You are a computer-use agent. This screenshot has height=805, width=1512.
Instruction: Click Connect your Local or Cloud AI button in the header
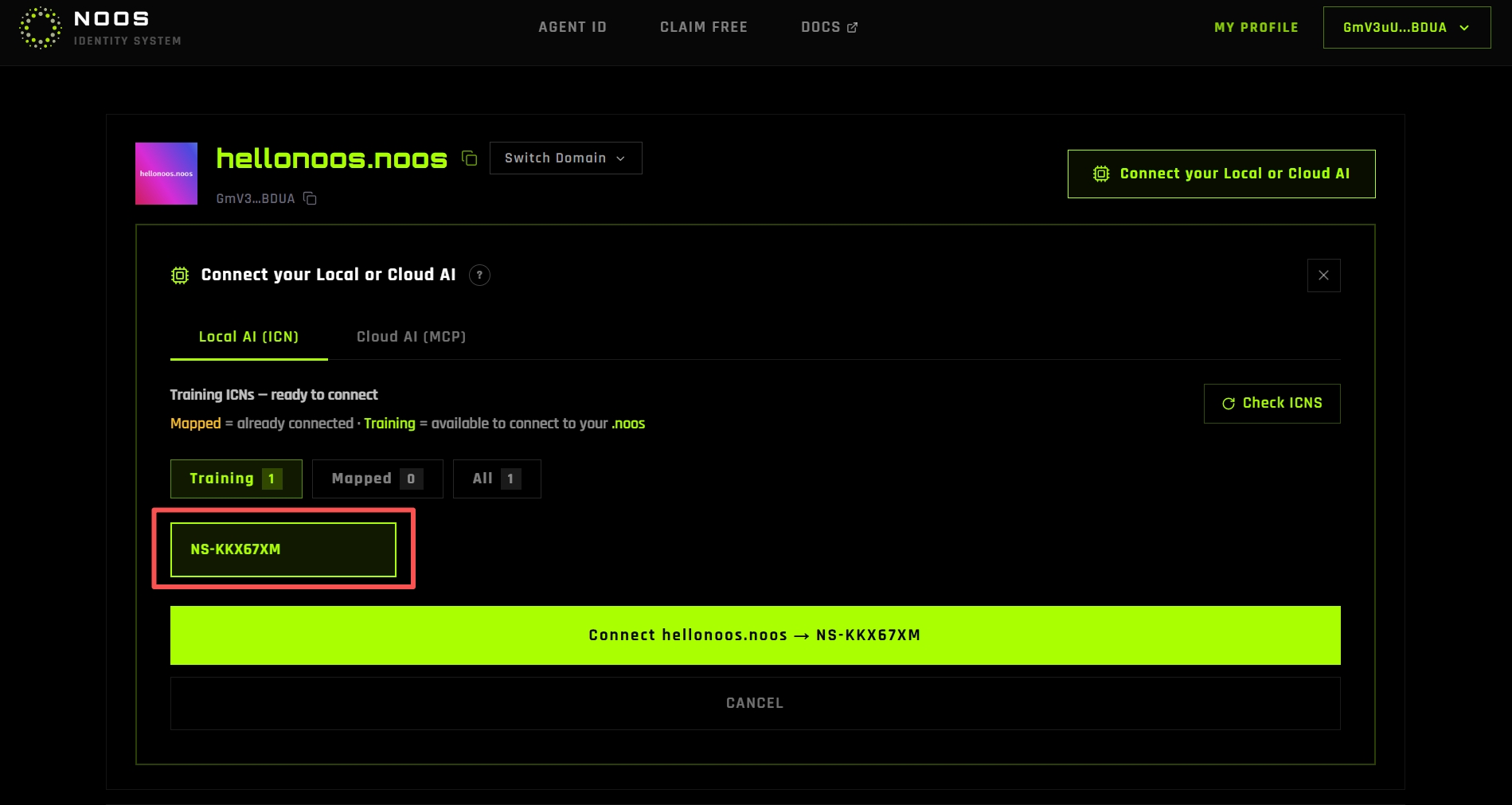(x=1221, y=174)
